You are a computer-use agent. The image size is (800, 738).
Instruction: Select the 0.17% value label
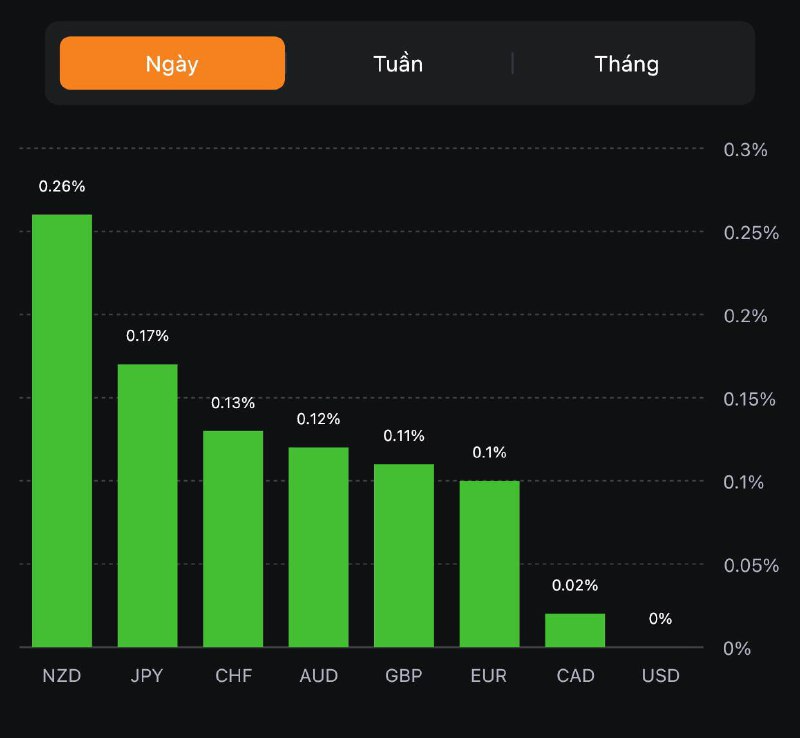point(148,336)
